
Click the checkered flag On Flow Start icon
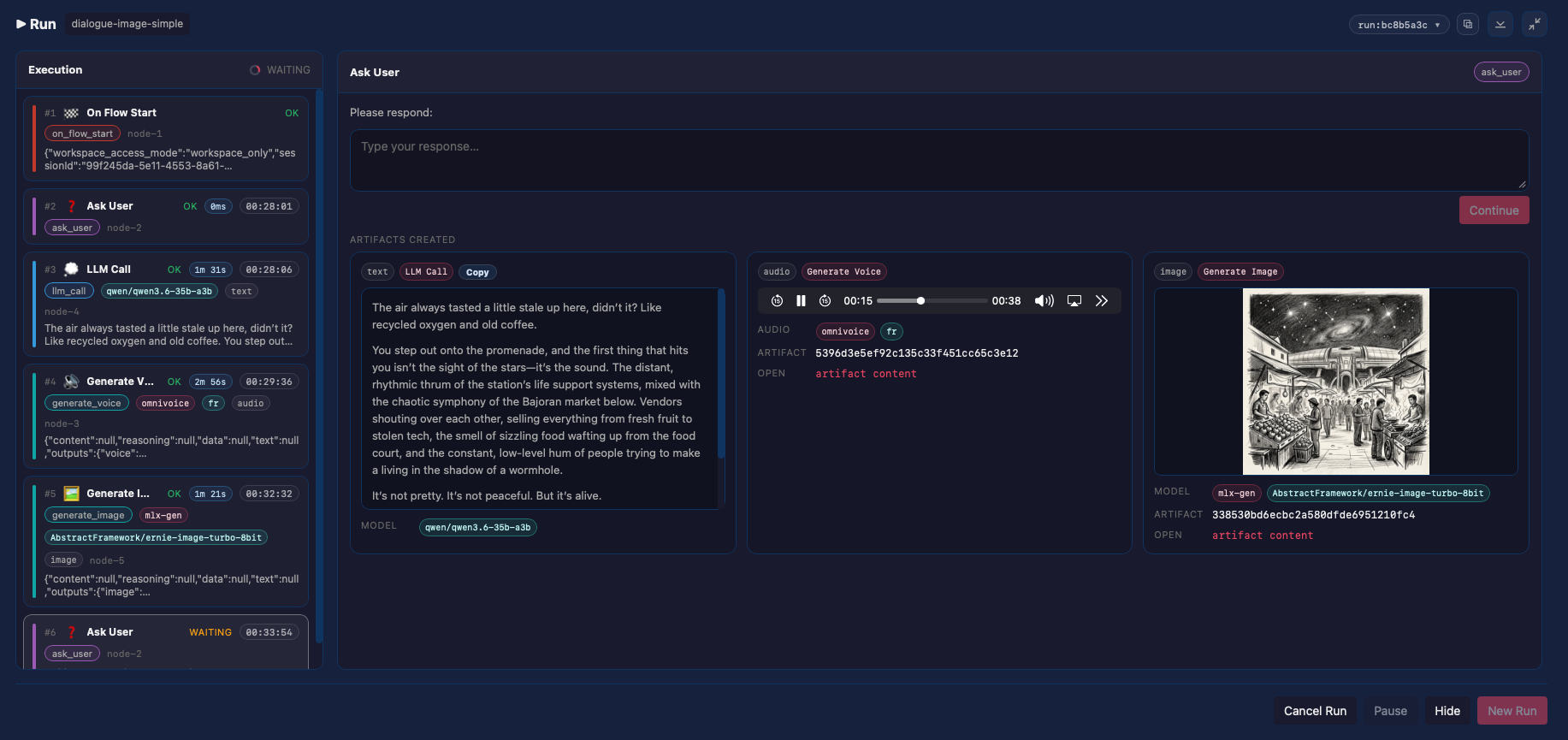pos(71,113)
